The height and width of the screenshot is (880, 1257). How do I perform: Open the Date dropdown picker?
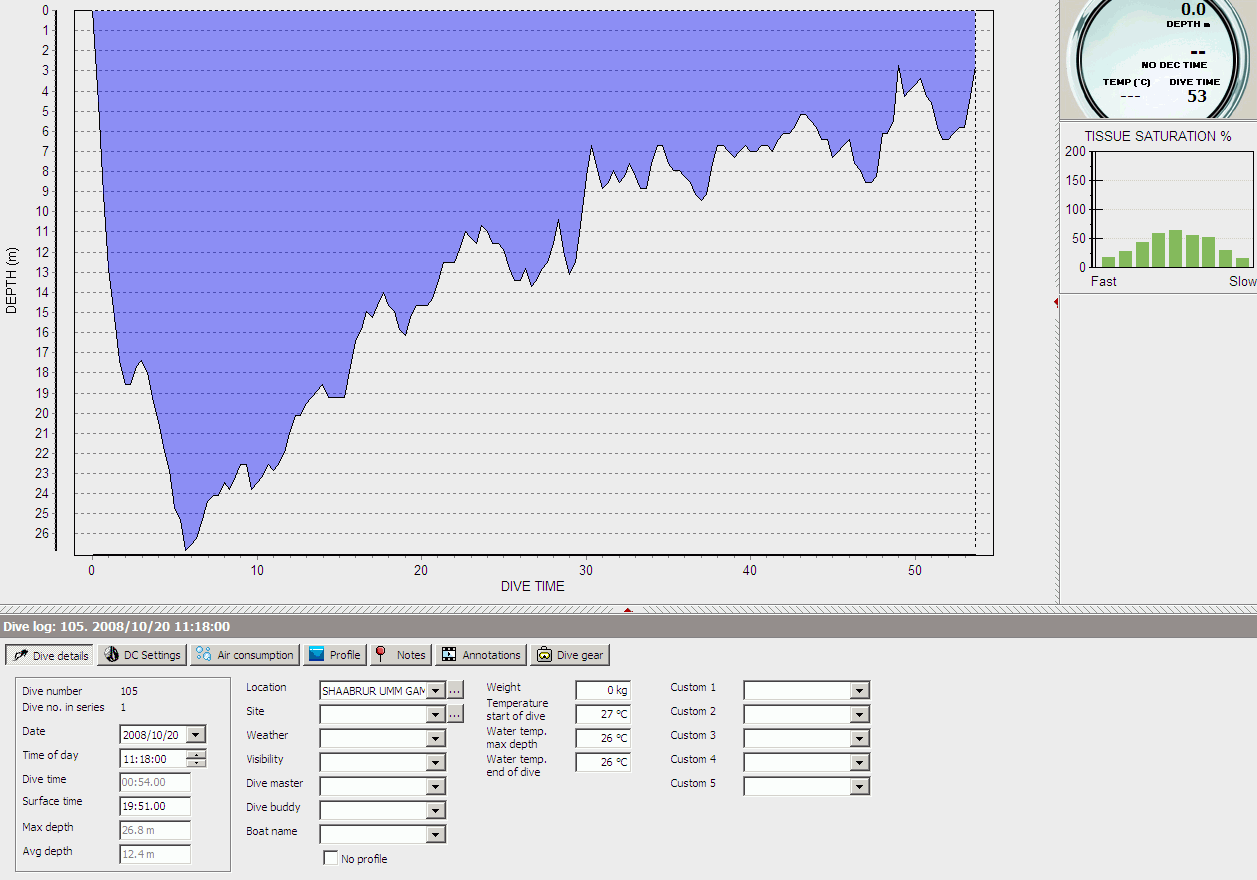[196, 735]
